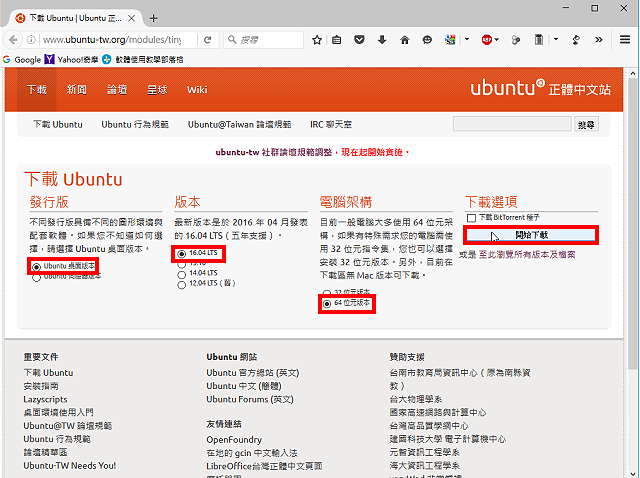The width and height of the screenshot is (640, 478).
Task: Click the scrollbar down arrow
Action: pos(633,474)
